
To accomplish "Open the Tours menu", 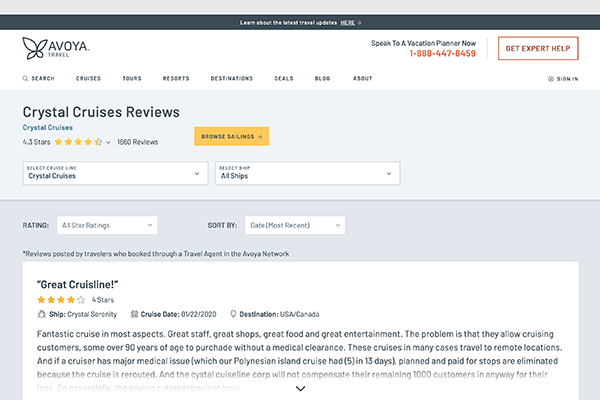I will [132, 78].
